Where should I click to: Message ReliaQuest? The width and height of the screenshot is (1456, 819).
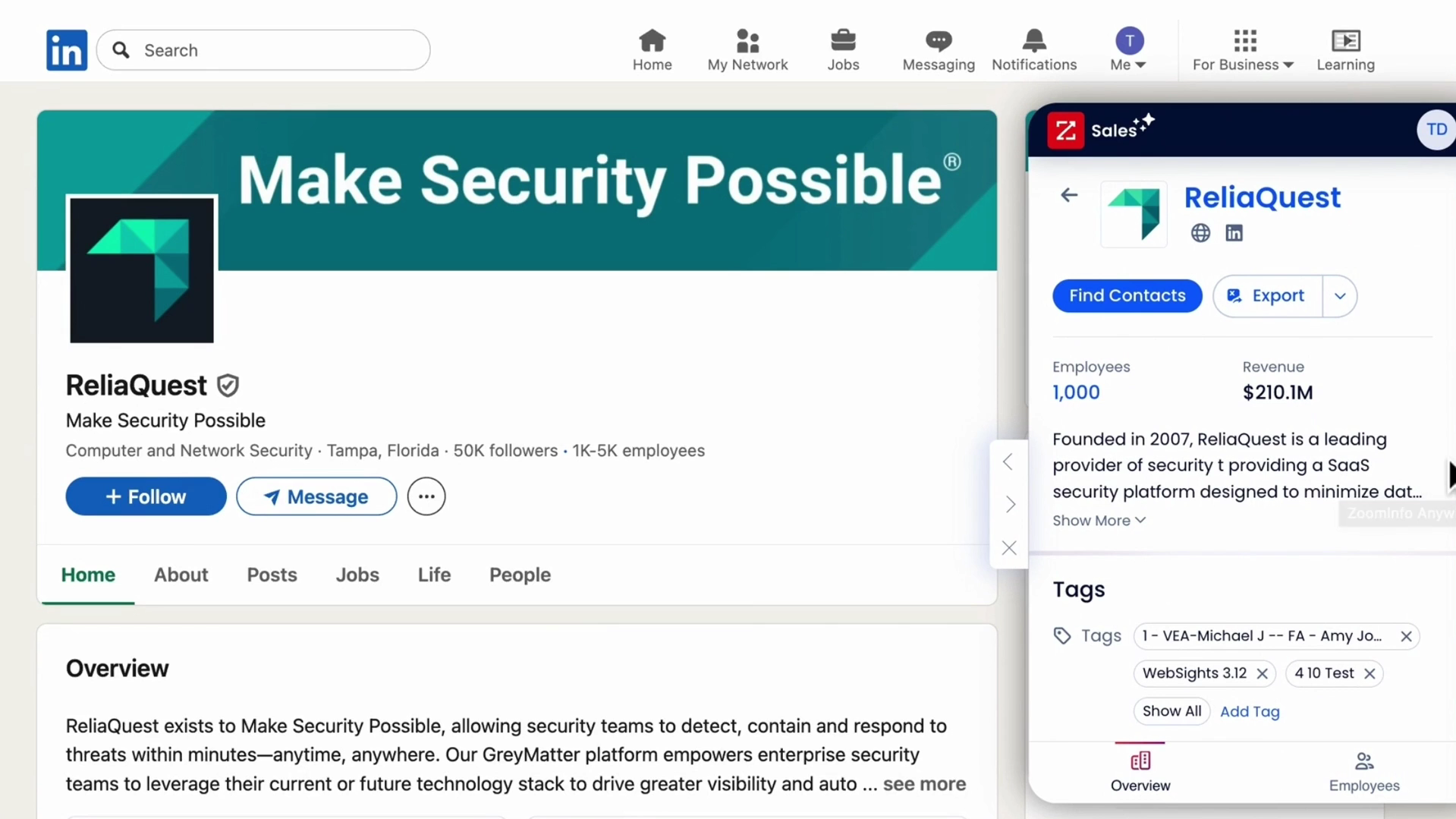tap(316, 496)
